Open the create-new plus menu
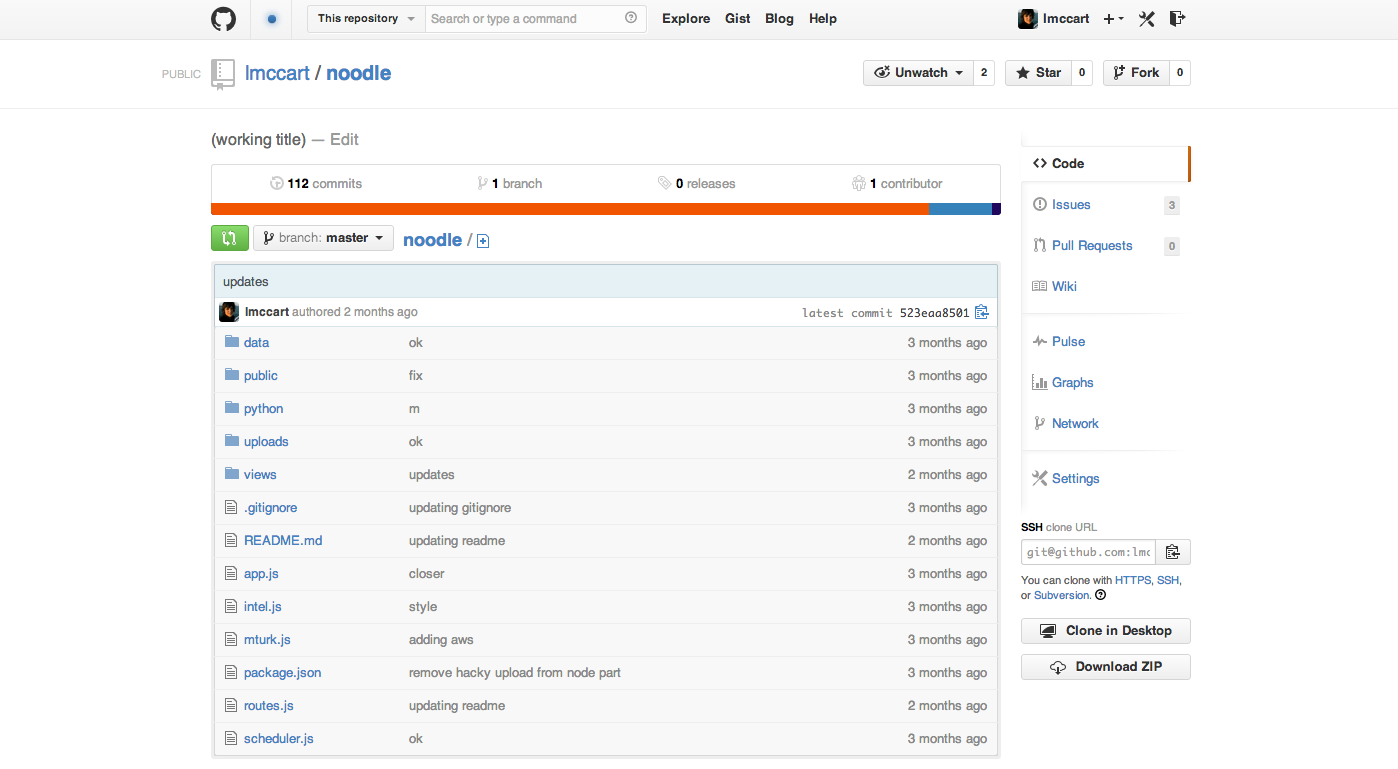The image size is (1398, 769). click(1113, 19)
